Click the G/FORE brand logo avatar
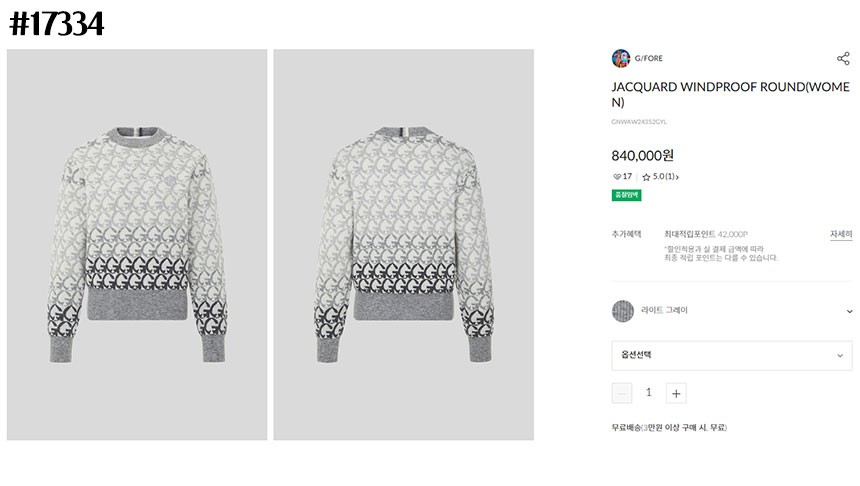Image resolution: width=860 pixels, height=486 pixels. (620, 59)
